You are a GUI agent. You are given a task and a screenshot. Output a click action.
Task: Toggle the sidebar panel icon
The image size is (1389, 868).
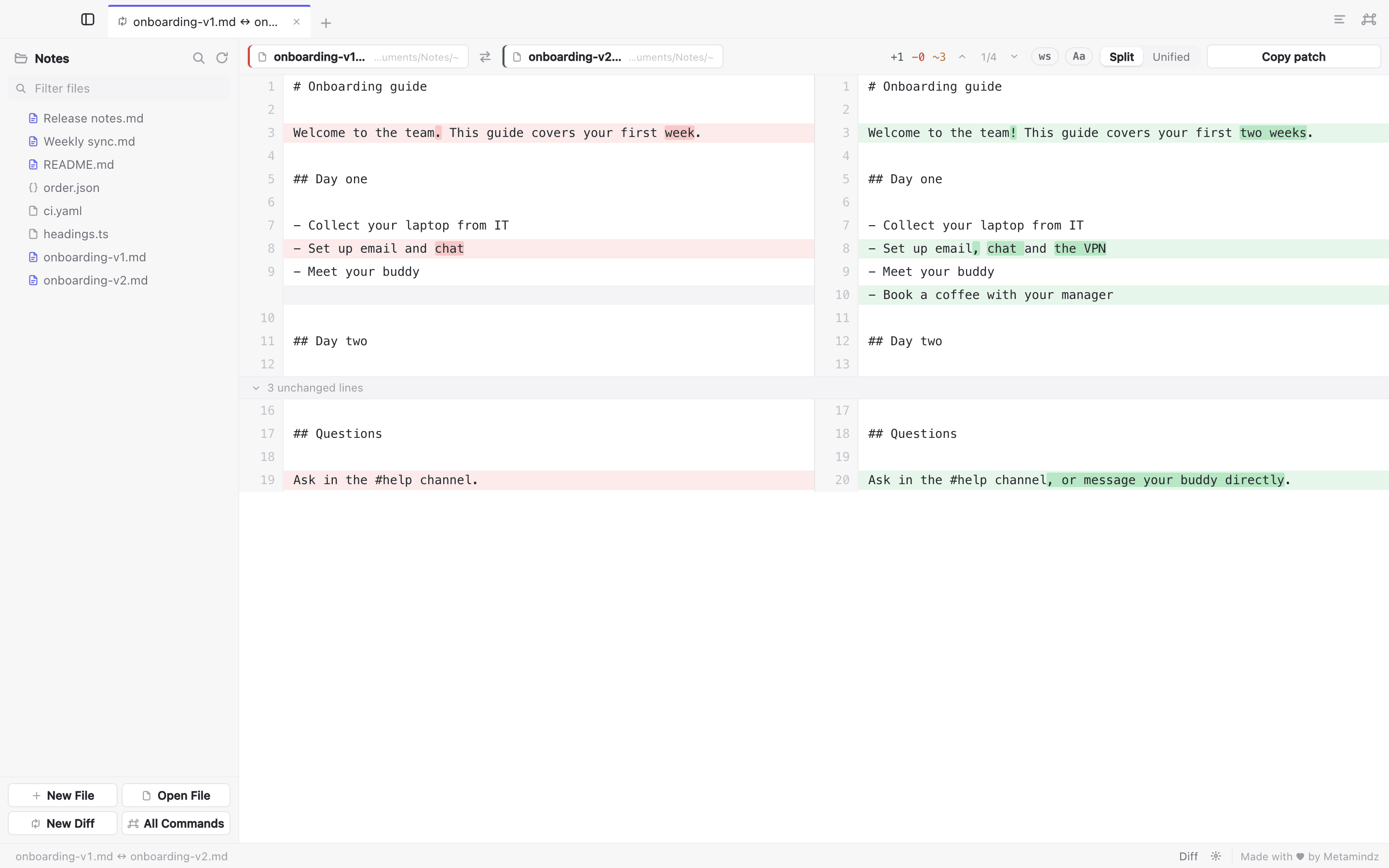(88, 19)
